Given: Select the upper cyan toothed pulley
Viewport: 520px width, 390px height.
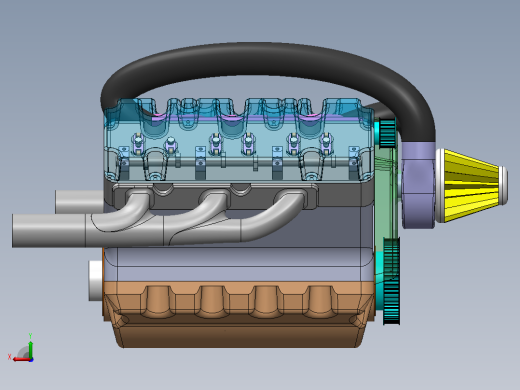Looking at the screenshot, I should point(387,133).
